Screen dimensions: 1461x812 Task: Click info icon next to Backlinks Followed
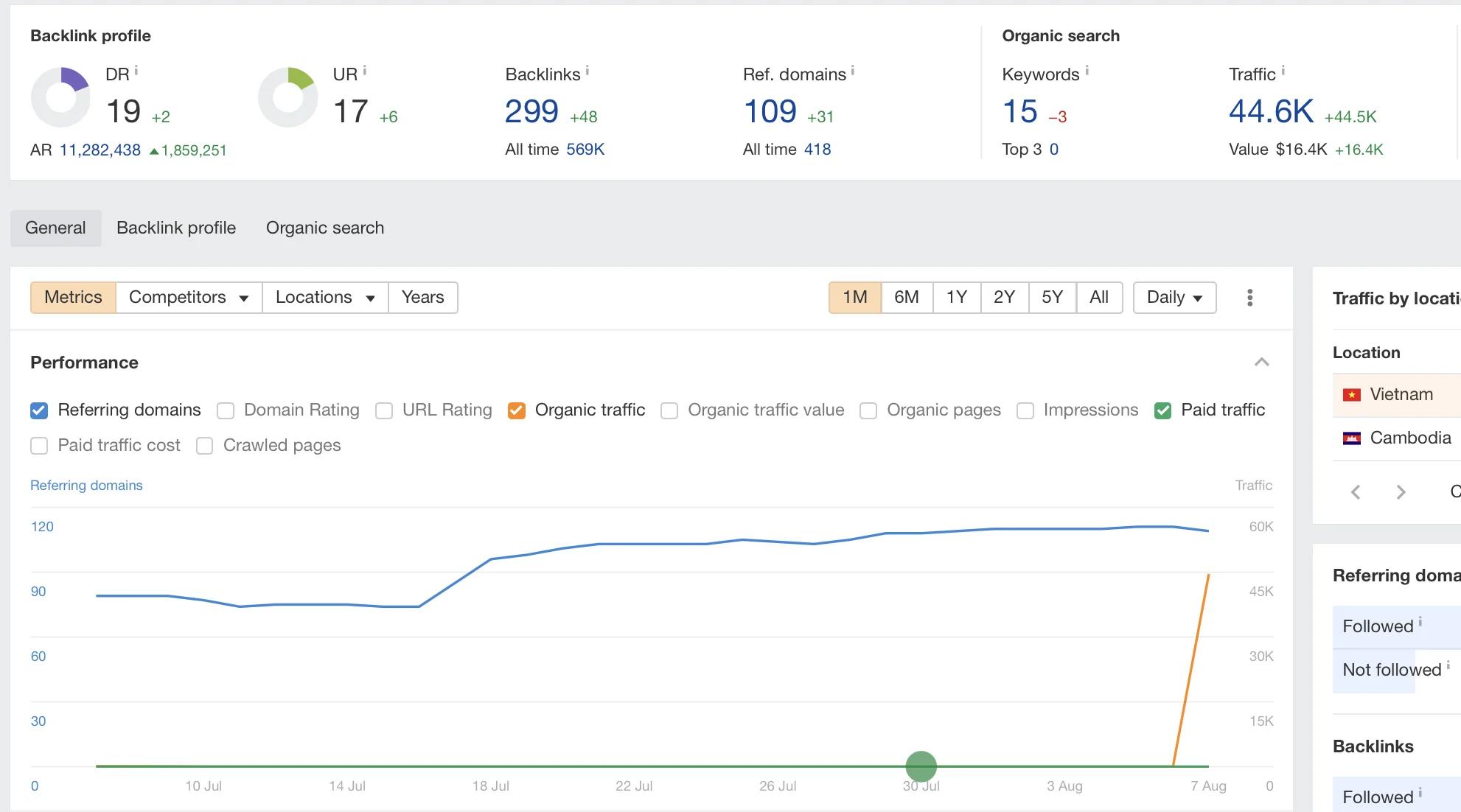point(1420,792)
